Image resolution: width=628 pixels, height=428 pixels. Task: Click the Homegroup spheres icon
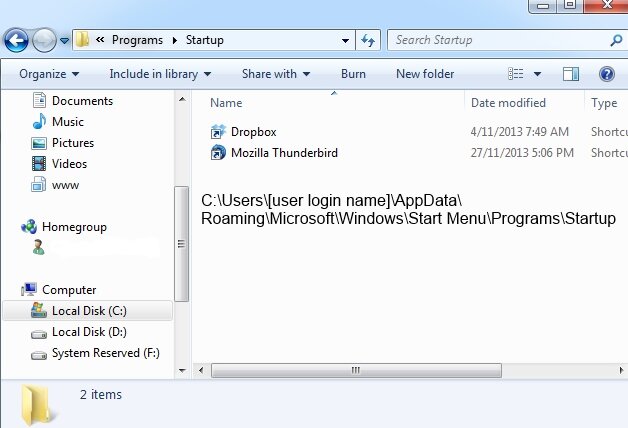[29, 227]
